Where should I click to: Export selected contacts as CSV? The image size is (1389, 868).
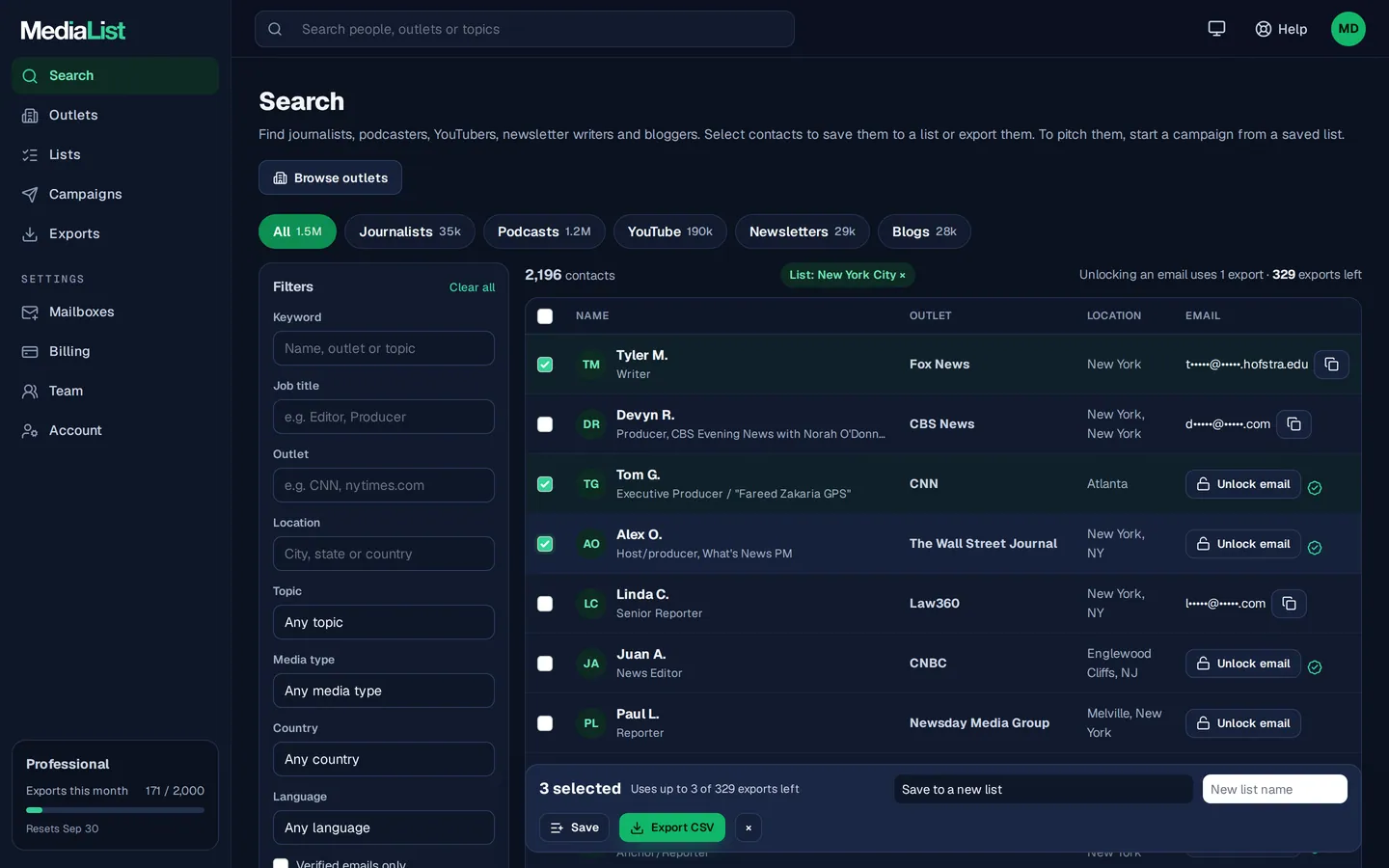point(672,827)
